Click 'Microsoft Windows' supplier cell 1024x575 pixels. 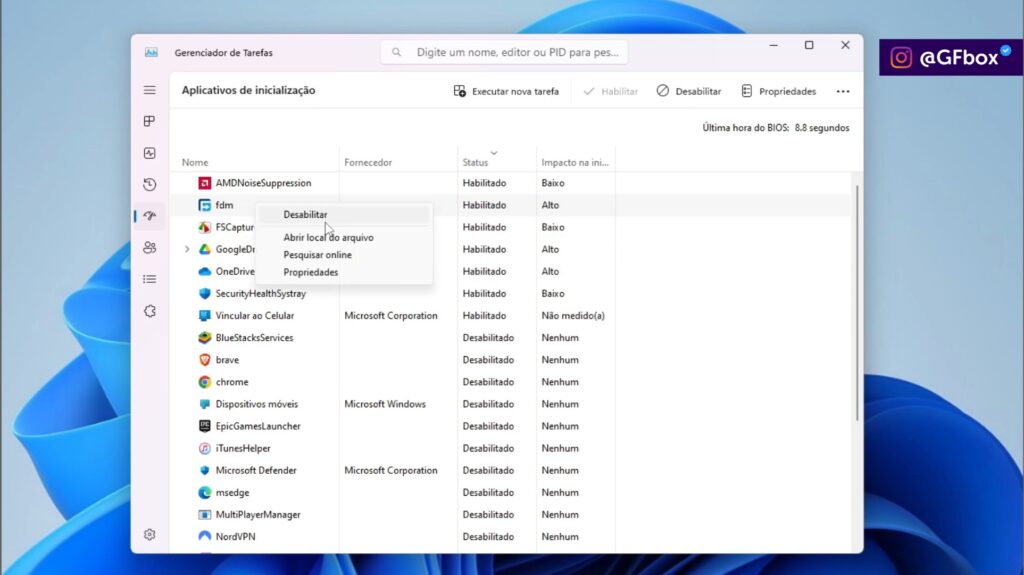click(385, 404)
